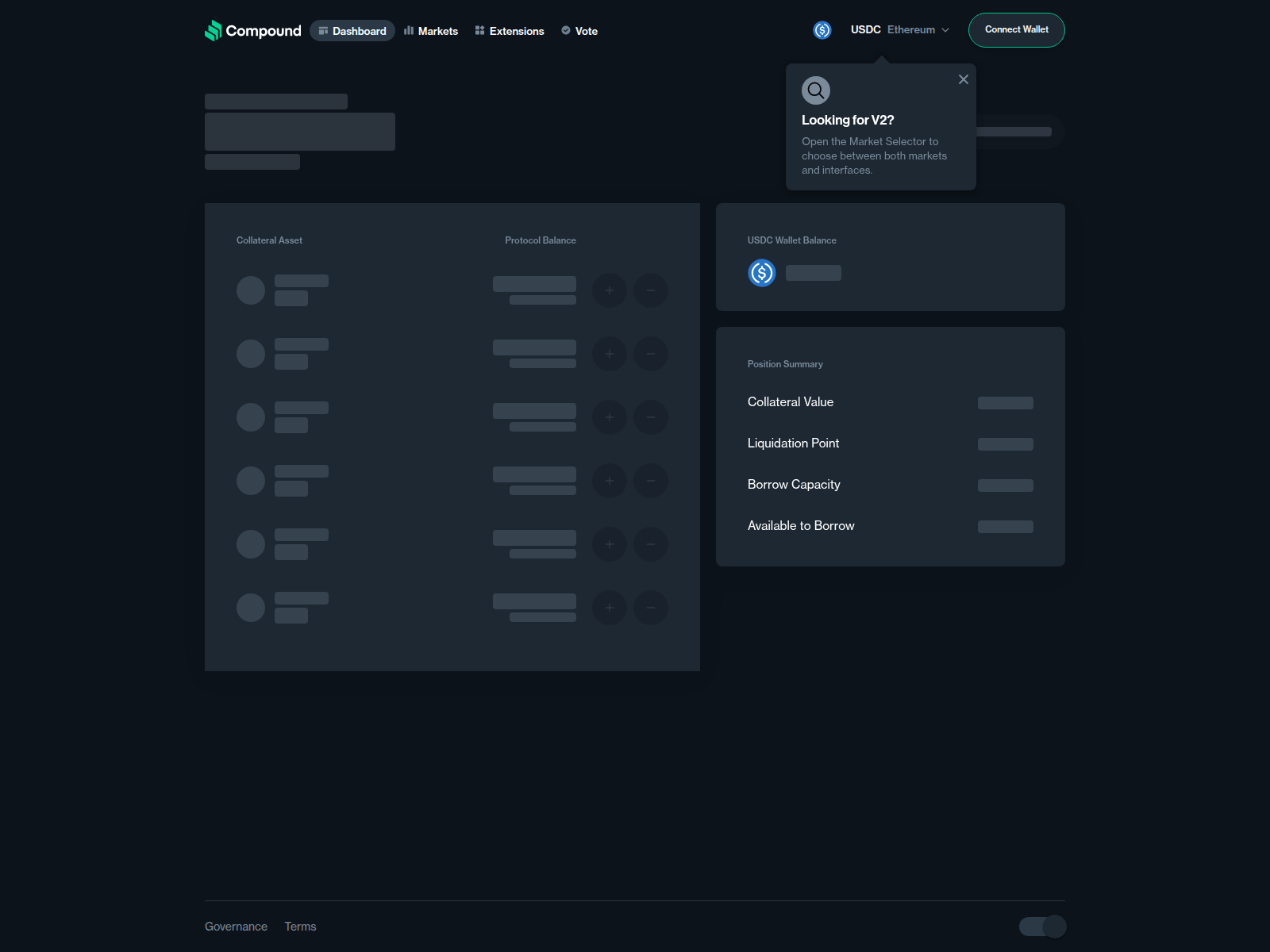Expand the USDC Ethereum market selector

tap(900, 30)
